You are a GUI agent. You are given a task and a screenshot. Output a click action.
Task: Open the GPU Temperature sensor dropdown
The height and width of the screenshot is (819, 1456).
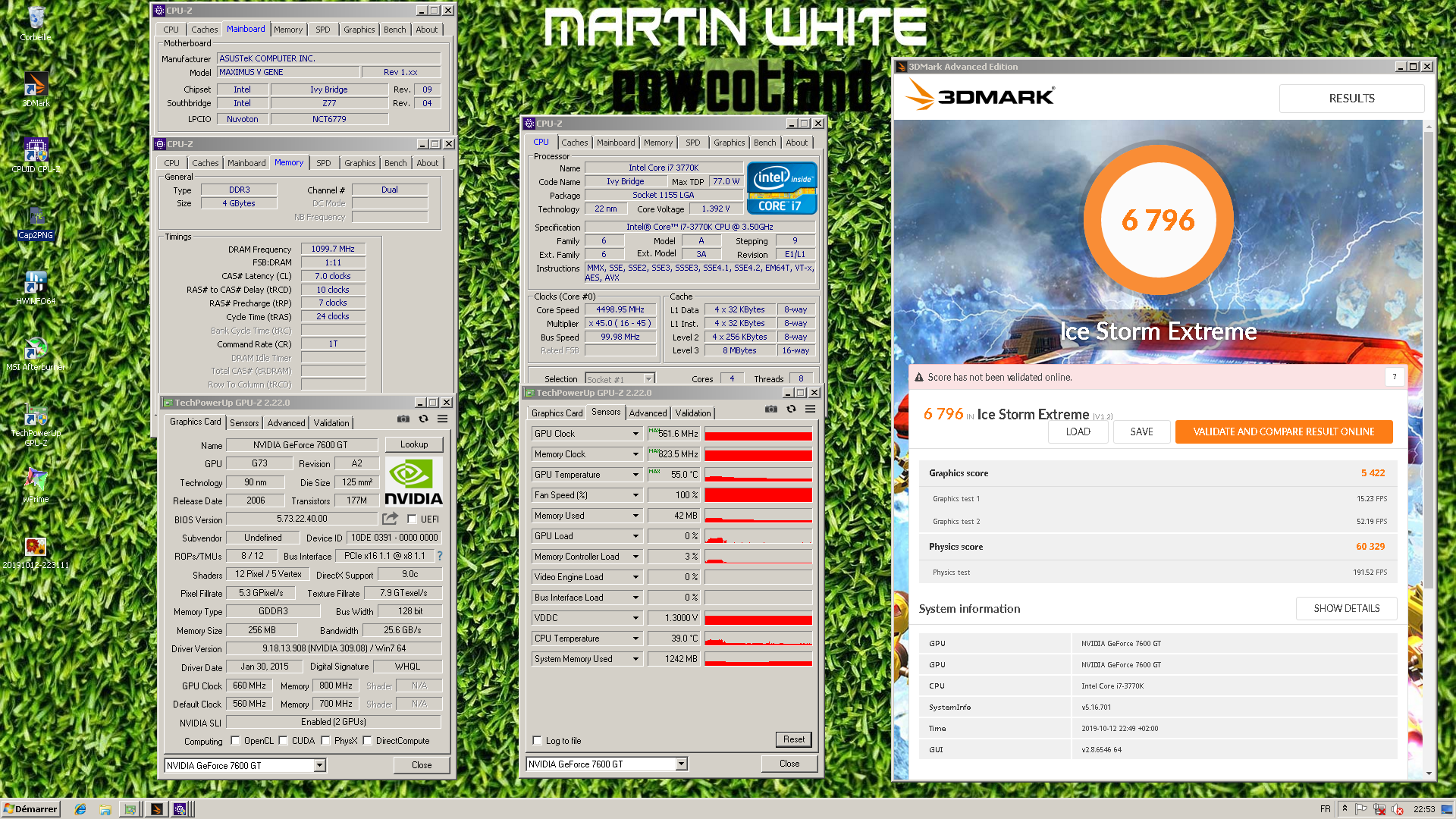tap(635, 475)
